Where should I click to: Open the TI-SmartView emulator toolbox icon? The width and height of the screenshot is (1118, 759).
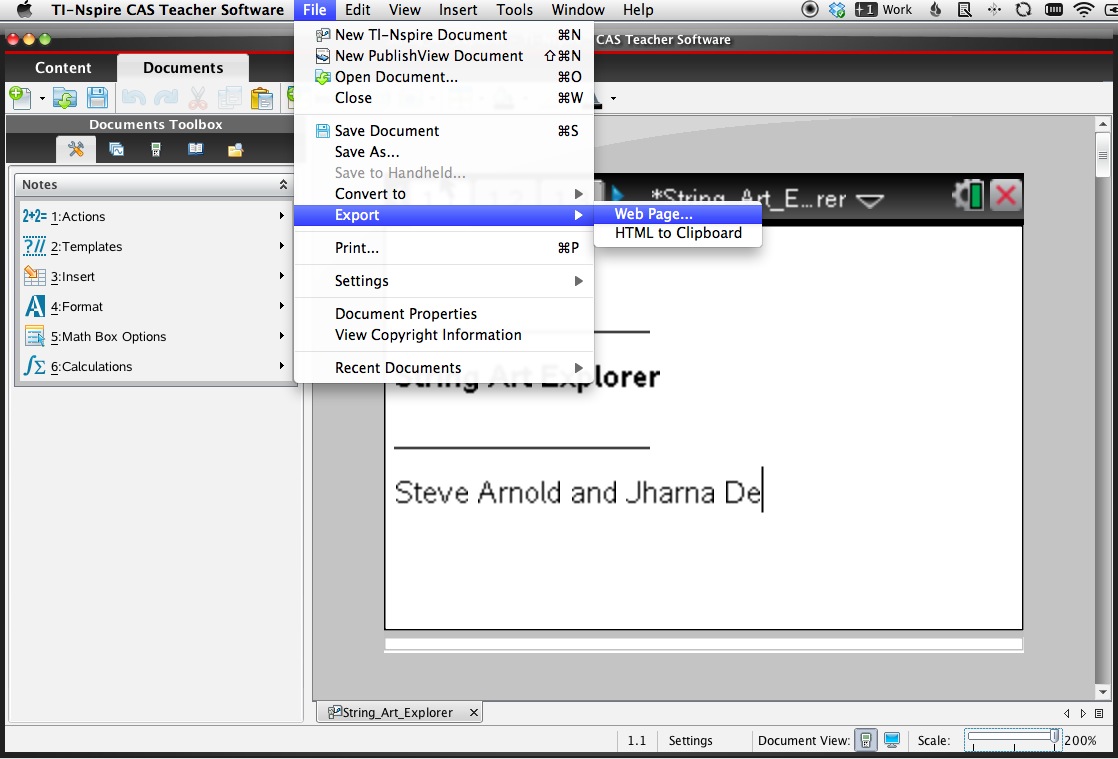coord(156,150)
